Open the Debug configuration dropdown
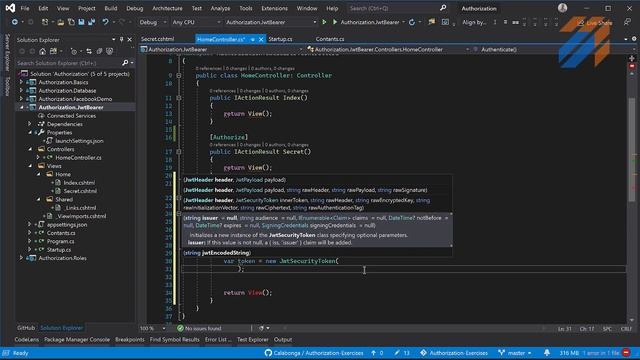Screen dimensions: 640x360 pyautogui.click(x=152, y=22)
